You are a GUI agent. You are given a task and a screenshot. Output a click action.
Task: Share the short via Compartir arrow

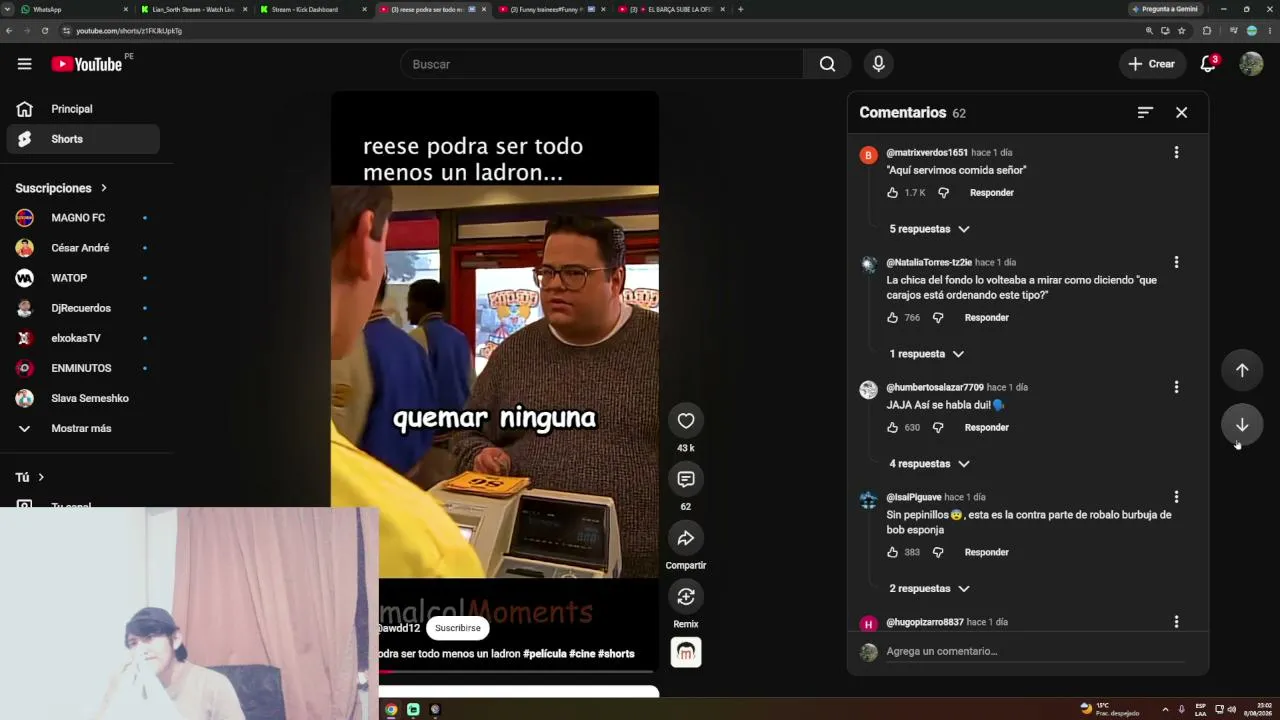tap(686, 539)
